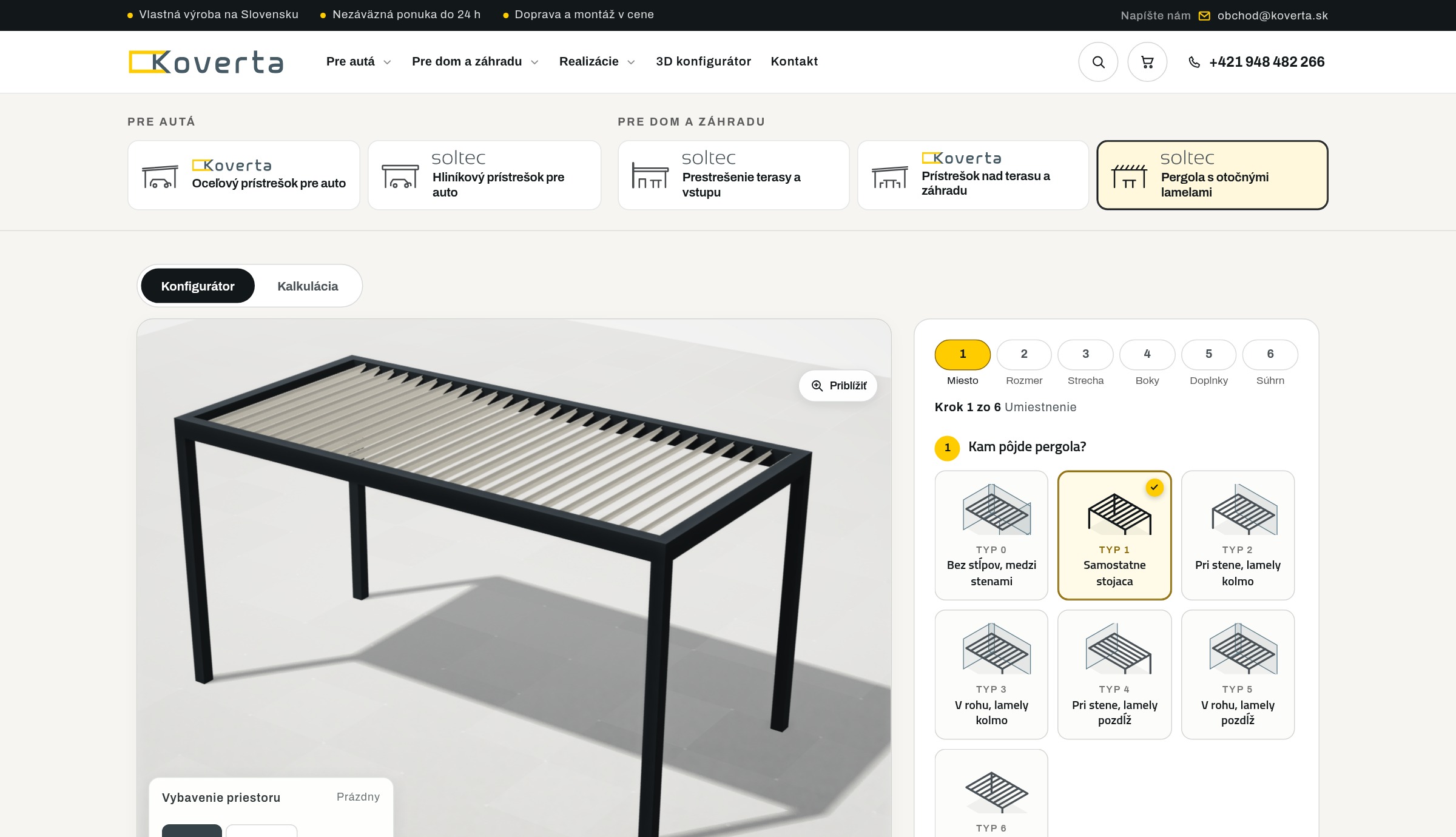Open the search icon in header
Viewport: 1456px width, 837px height.
(1098, 62)
